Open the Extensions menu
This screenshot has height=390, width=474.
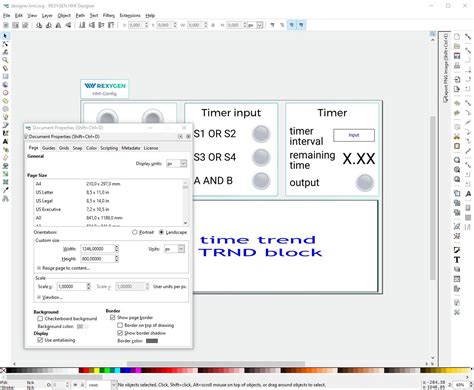130,15
